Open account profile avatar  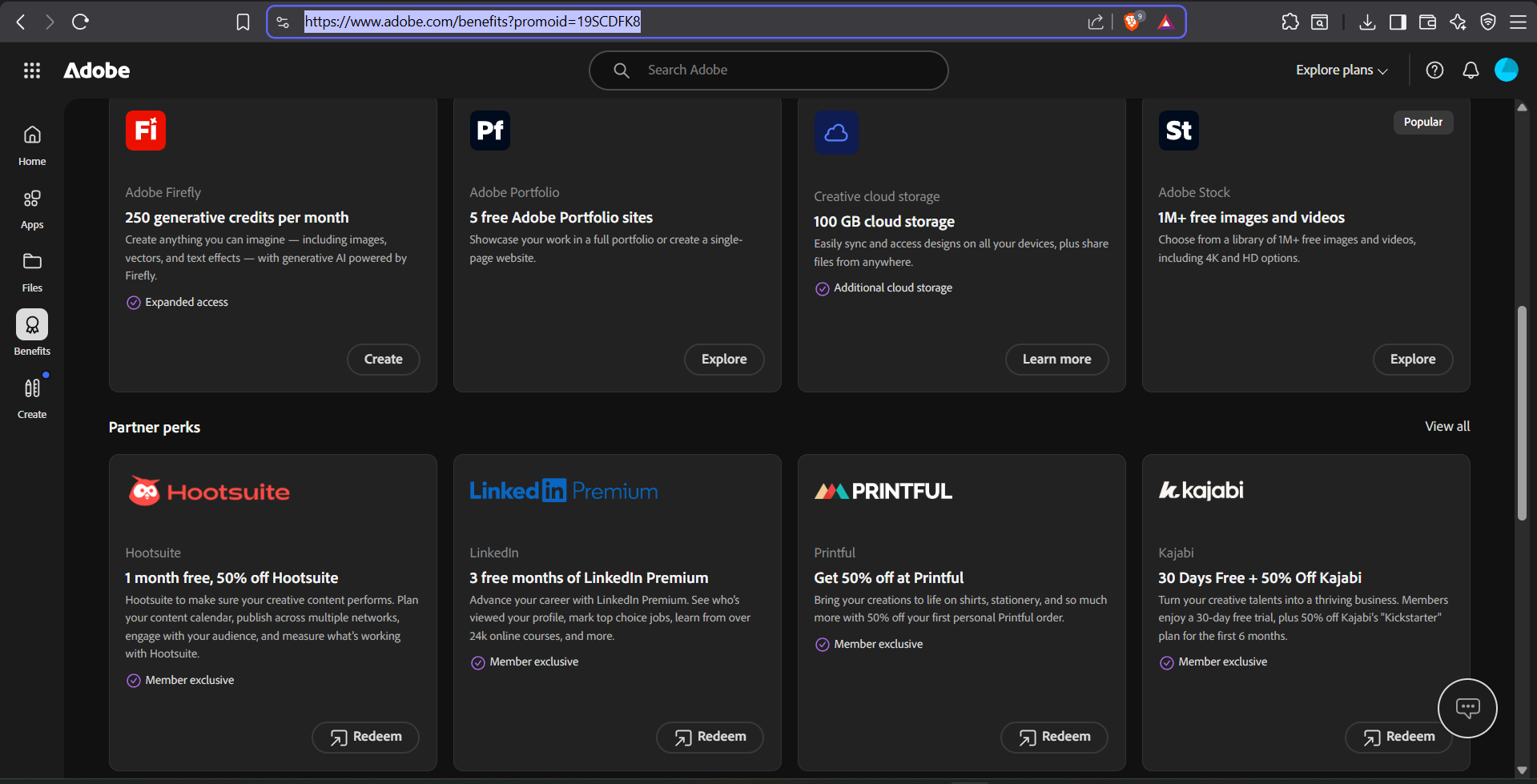pyautogui.click(x=1507, y=70)
